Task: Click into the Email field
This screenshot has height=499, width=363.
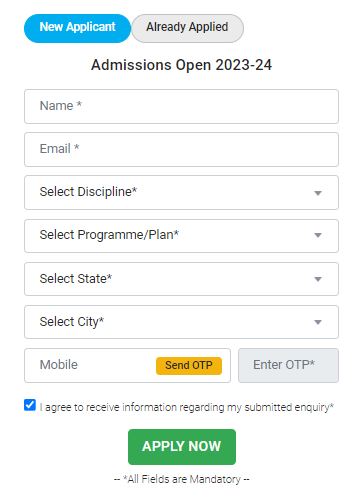Action: [181, 149]
